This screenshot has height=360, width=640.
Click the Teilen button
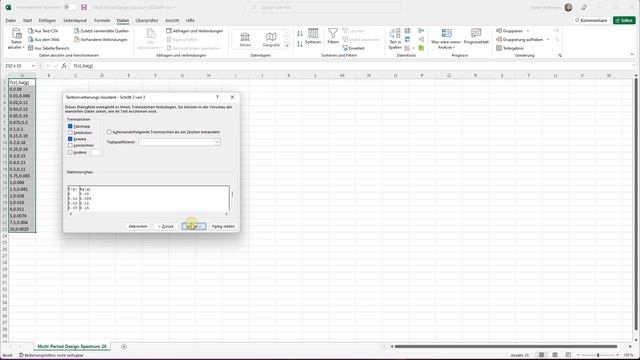pos(624,20)
